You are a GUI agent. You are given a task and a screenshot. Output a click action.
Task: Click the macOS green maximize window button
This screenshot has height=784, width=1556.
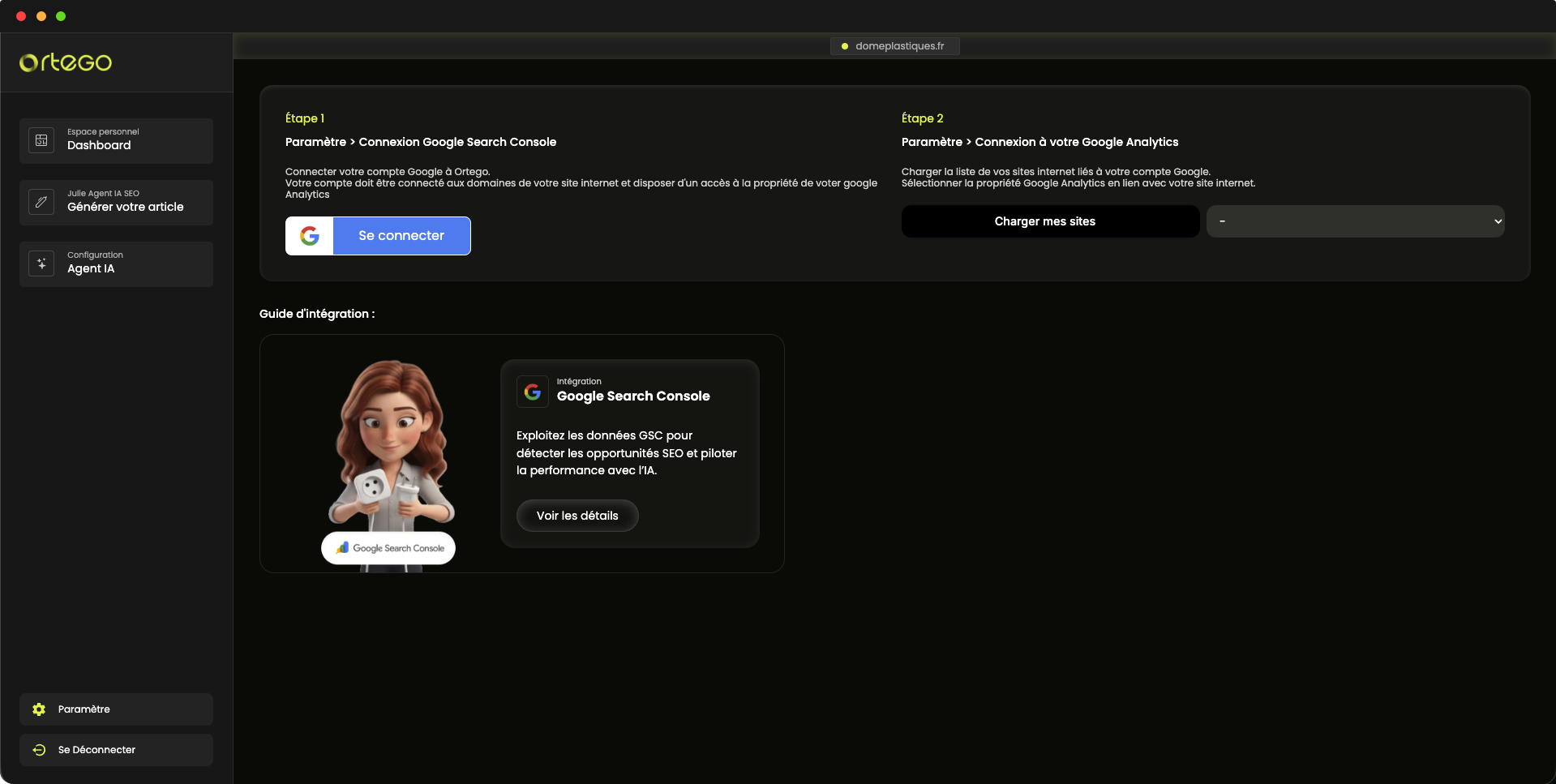tap(61, 16)
